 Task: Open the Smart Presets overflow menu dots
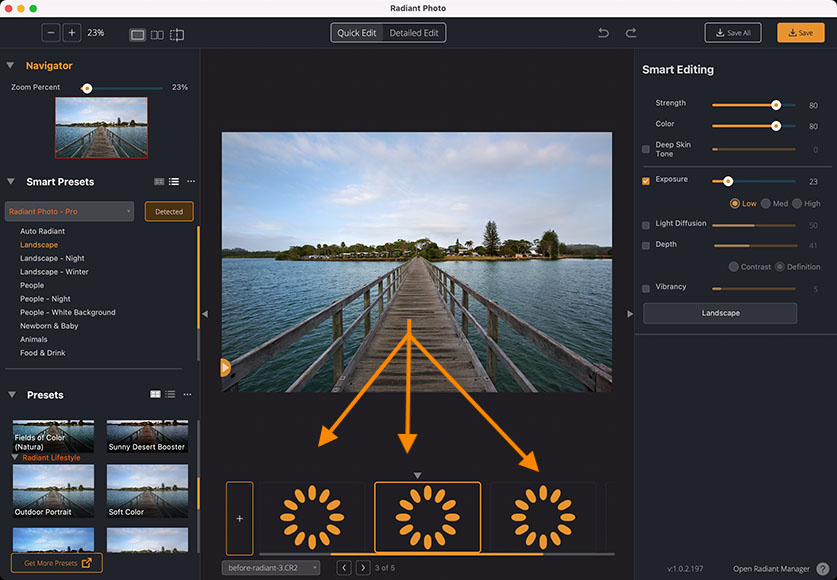pyautogui.click(x=190, y=181)
